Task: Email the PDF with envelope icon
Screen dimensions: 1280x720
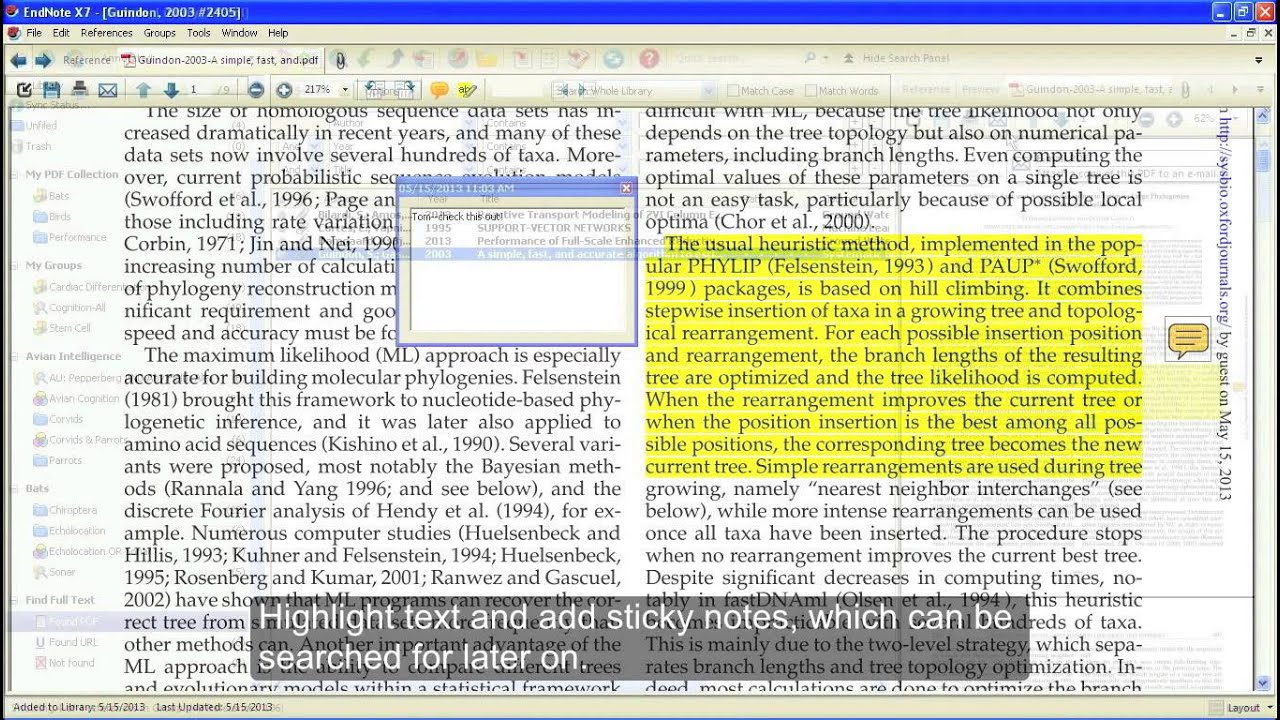Action: pyautogui.click(x=108, y=90)
